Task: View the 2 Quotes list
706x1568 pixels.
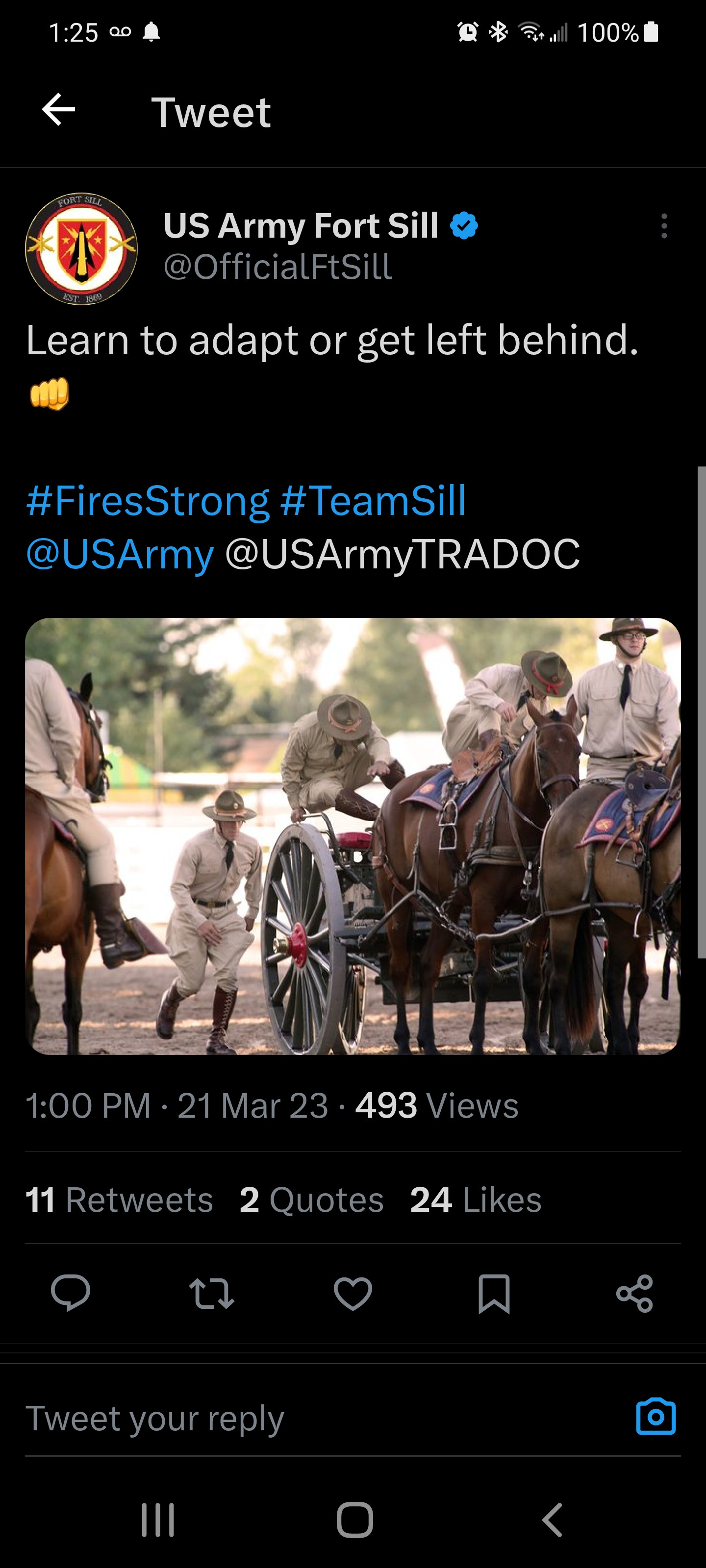Action: 311,1200
